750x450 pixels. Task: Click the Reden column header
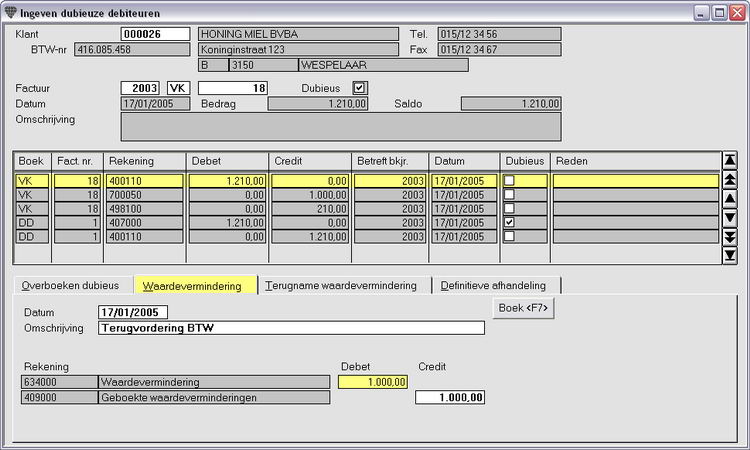click(x=636, y=161)
